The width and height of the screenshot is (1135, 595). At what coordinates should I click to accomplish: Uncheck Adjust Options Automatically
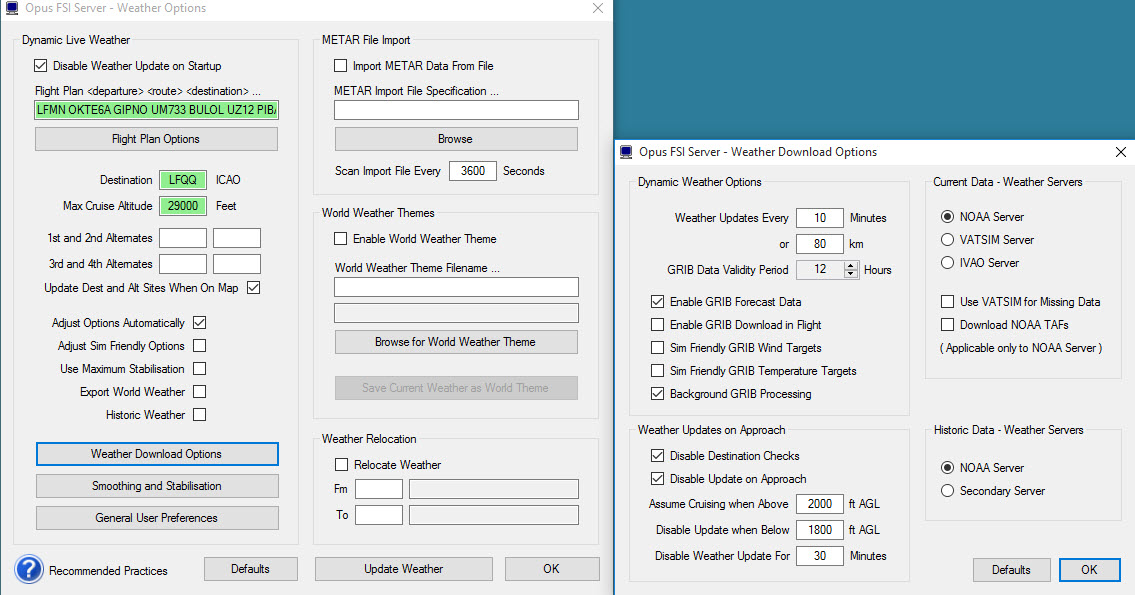pos(200,323)
